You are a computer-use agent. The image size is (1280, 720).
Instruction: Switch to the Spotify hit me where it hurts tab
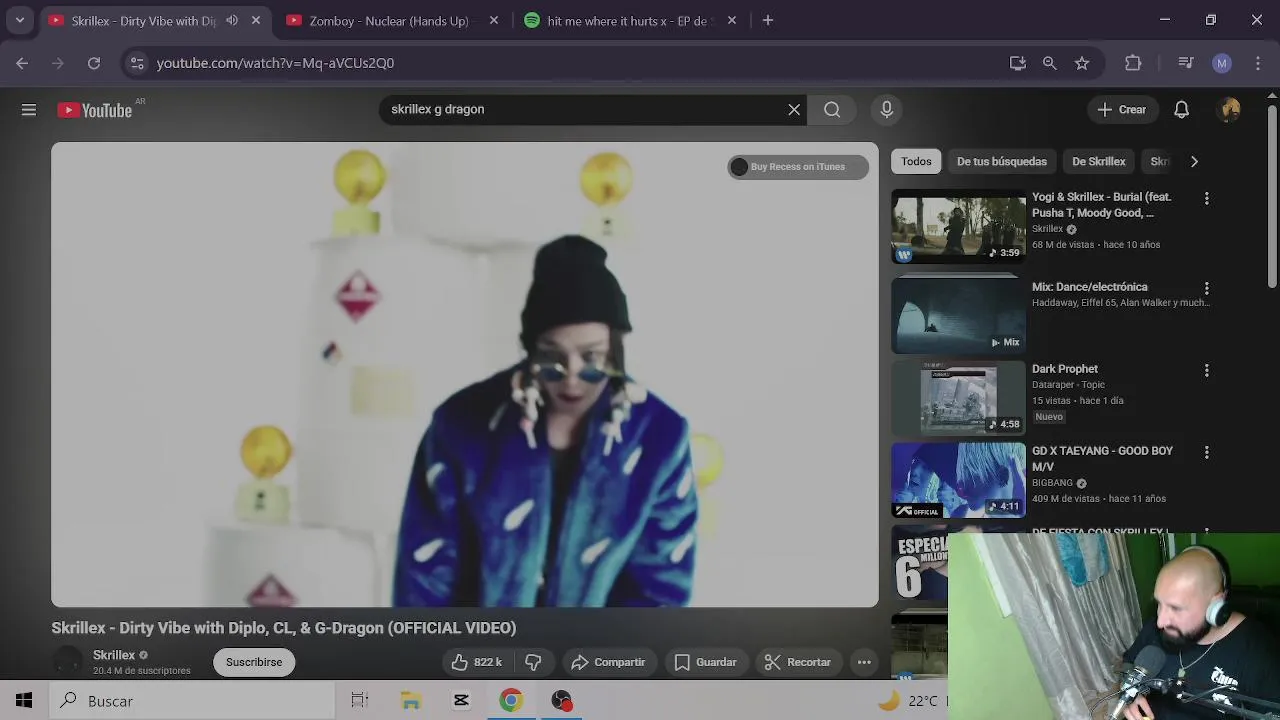point(629,20)
